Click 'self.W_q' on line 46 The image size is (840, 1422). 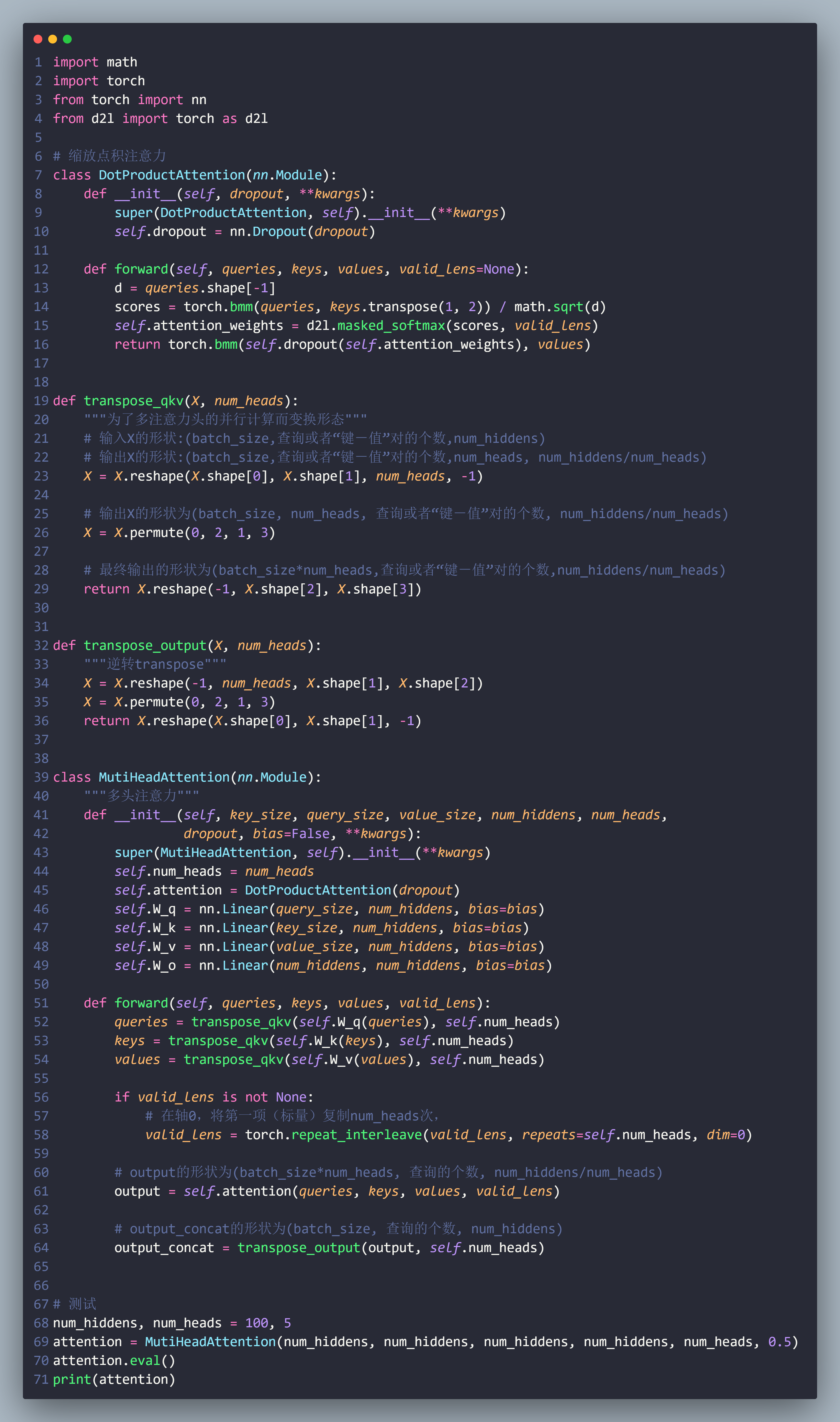pyautogui.click(x=145, y=909)
